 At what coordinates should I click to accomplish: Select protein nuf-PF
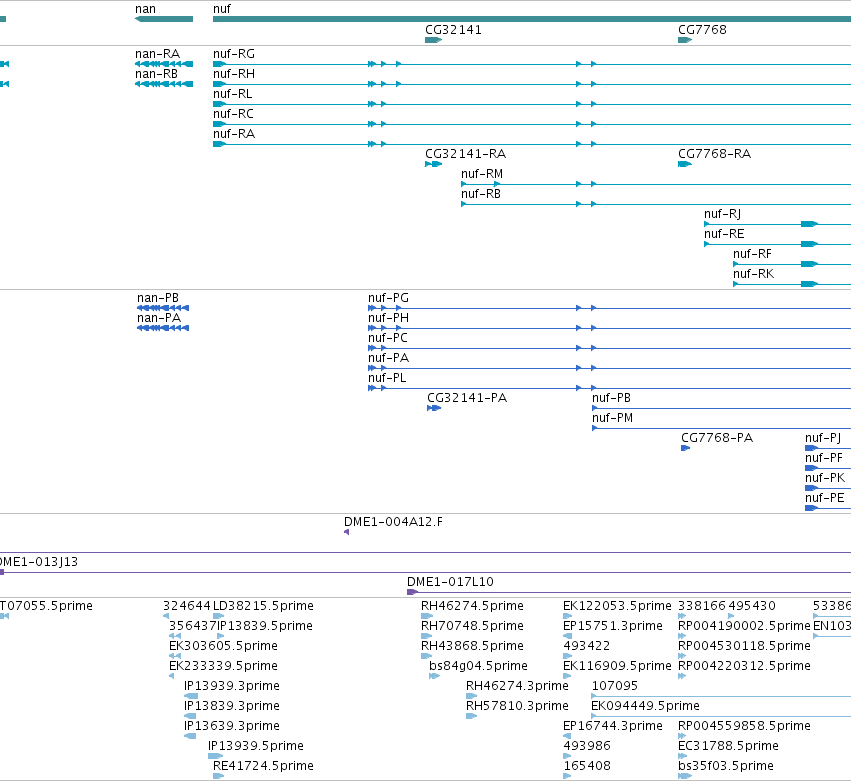(x=824, y=459)
